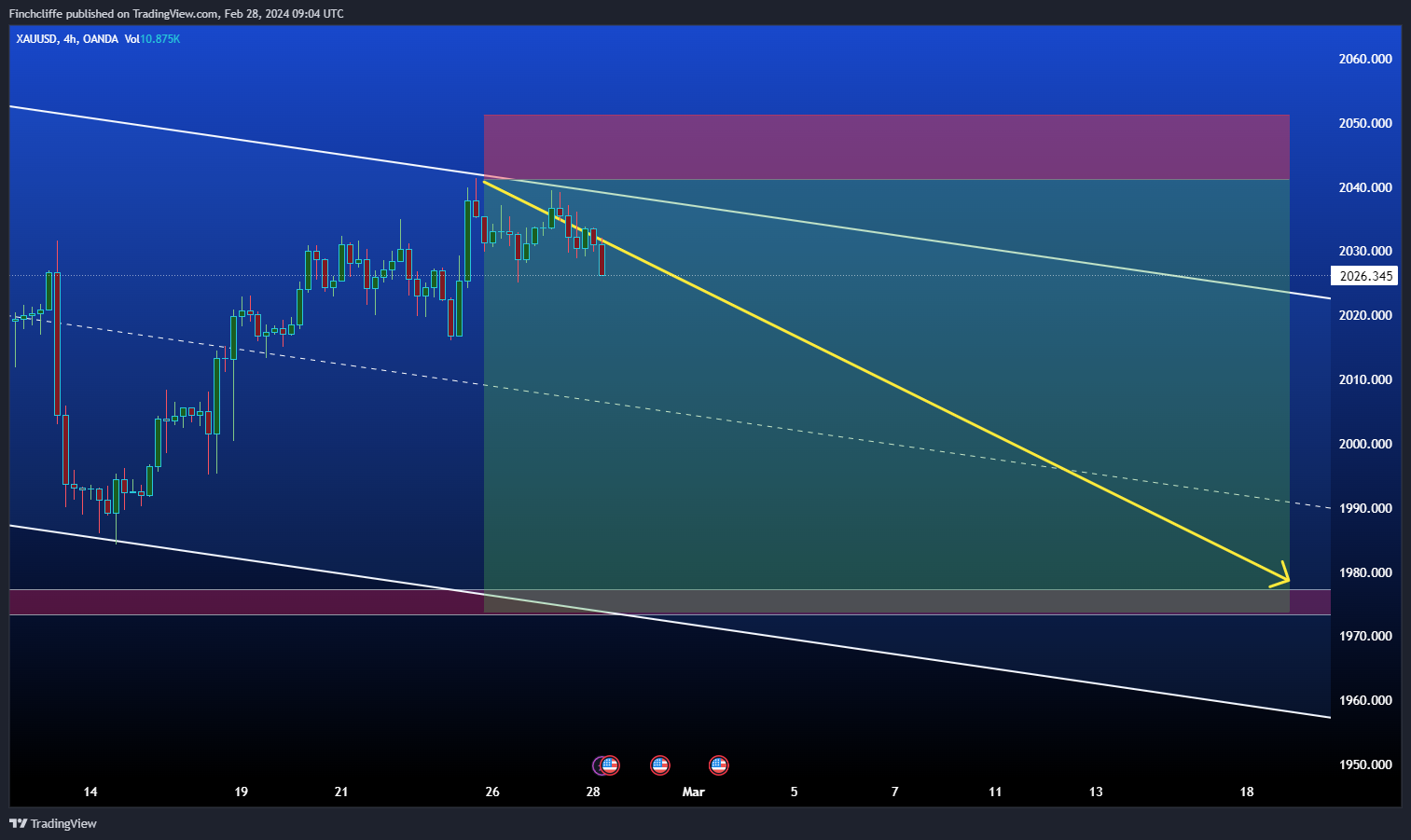Click the 2050.000 price scale label
This screenshot has height=840, width=1411.
(1365, 123)
